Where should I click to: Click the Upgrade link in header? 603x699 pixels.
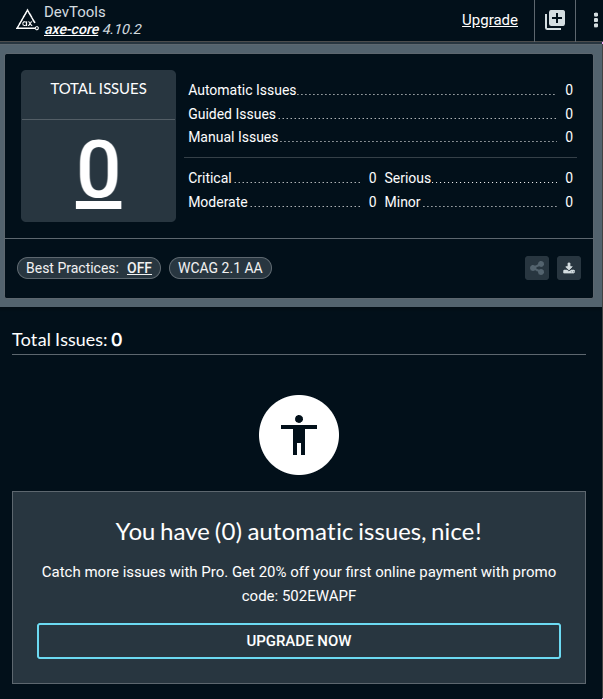point(489,20)
